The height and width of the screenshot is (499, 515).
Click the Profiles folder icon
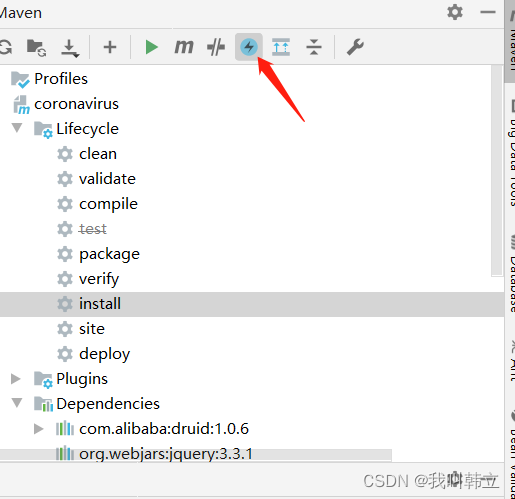click(20, 80)
